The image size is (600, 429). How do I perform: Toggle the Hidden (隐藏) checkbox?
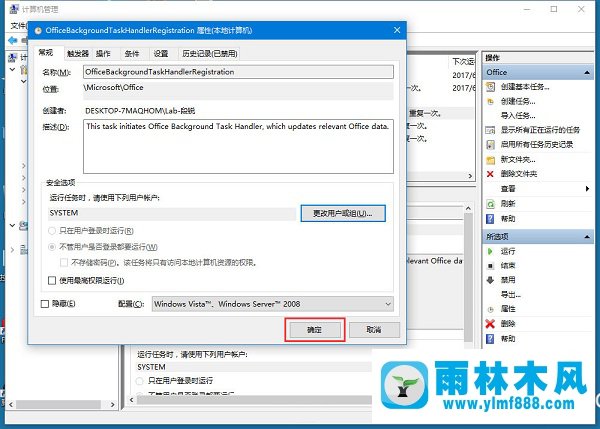[x=45, y=304]
